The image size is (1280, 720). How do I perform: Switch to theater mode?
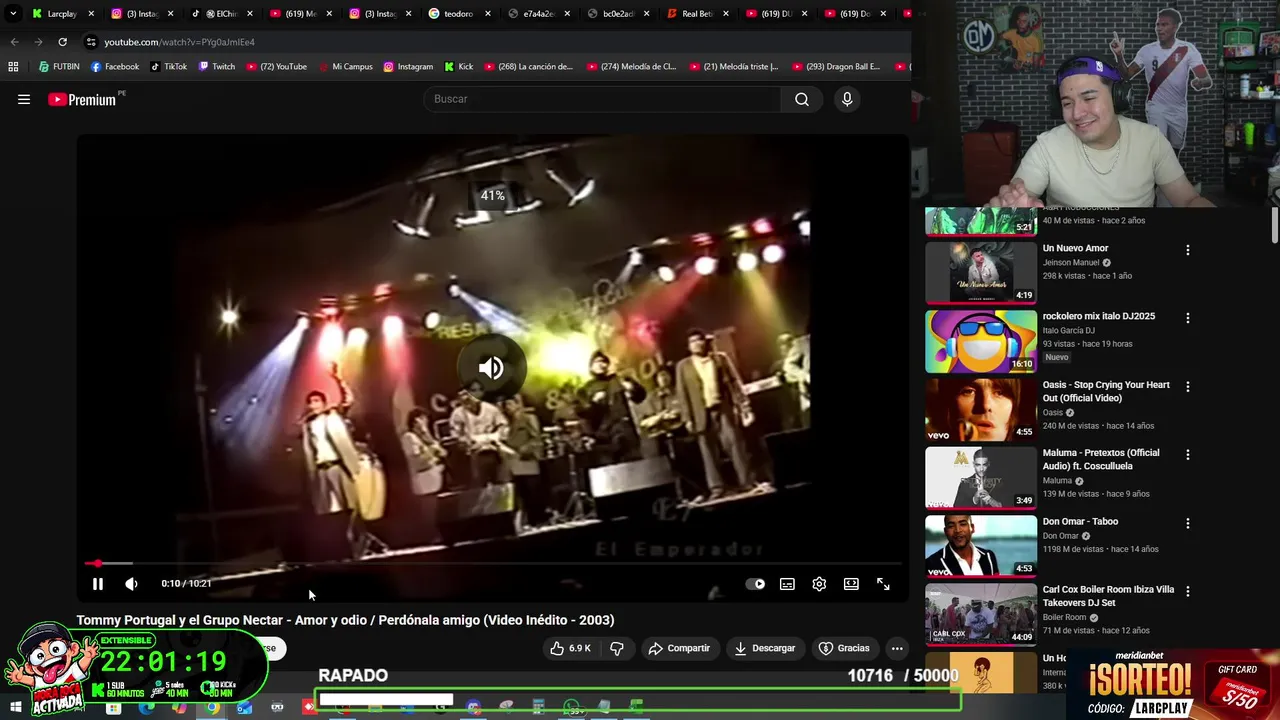(851, 584)
